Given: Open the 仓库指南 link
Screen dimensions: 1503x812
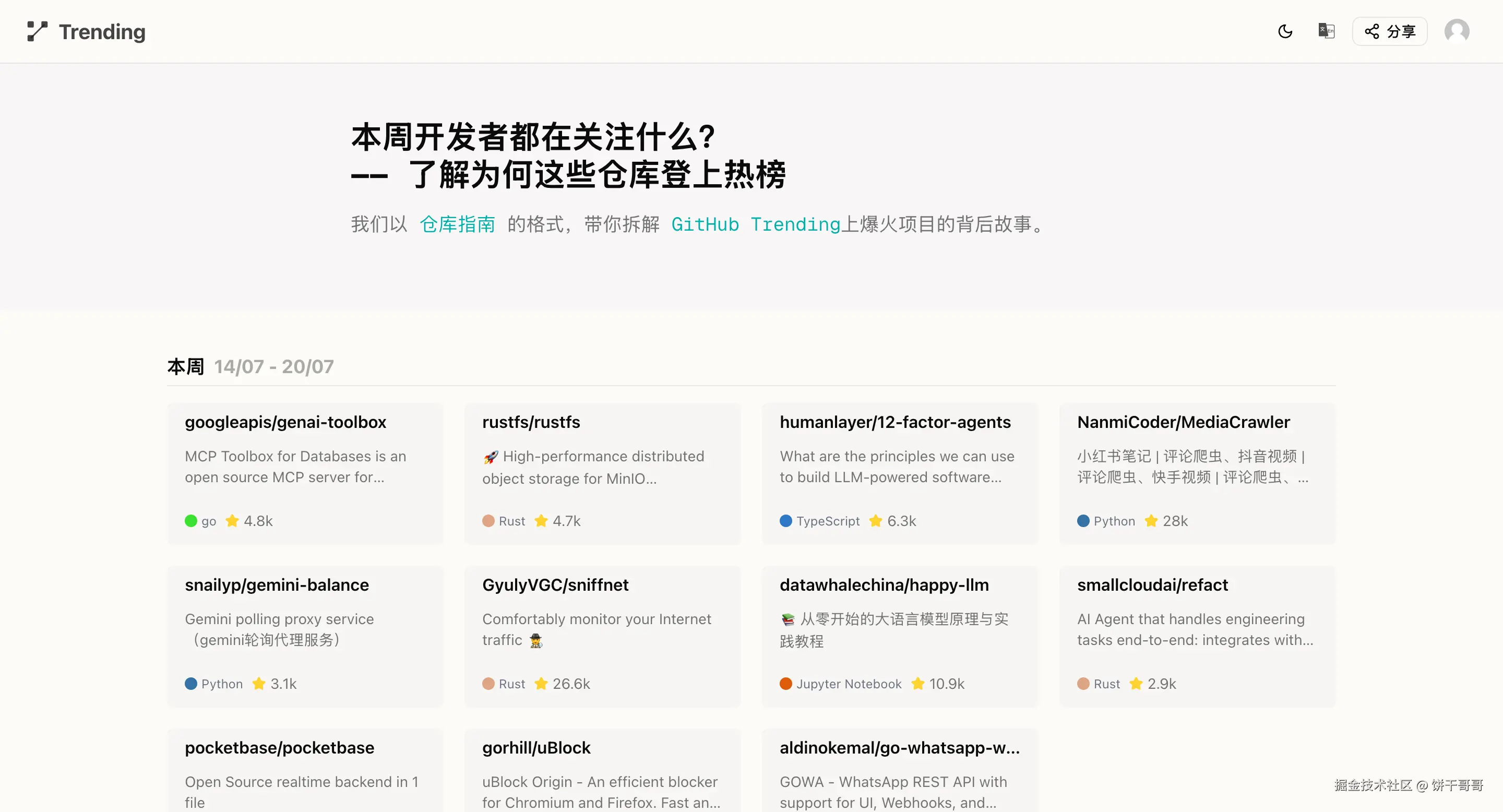Looking at the screenshot, I should click(458, 224).
